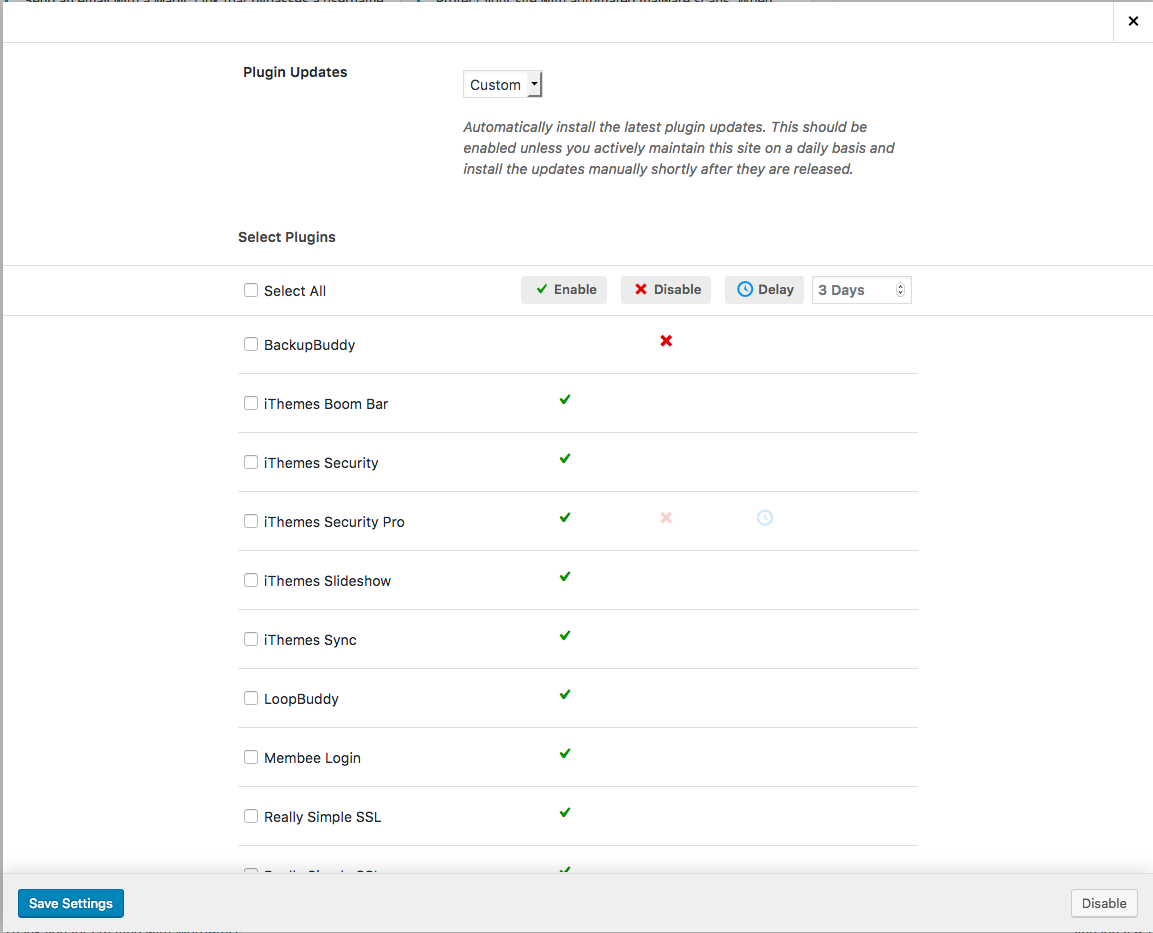Click the green check for iThemes Security Pro
1153x933 pixels.
565,517
